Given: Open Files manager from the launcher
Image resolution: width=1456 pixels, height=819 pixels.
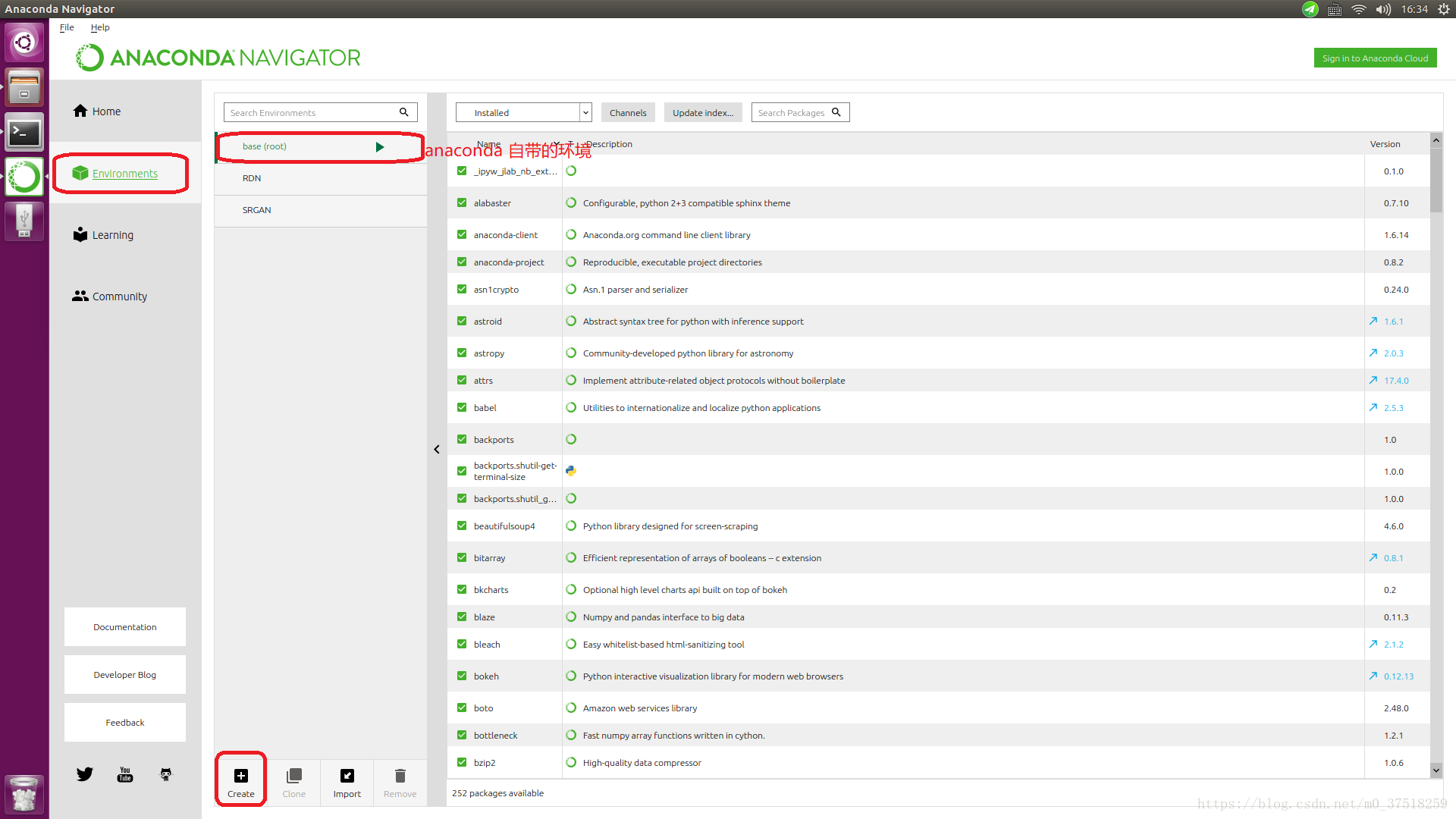Looking at the screenshot, I should pos(24,87).
